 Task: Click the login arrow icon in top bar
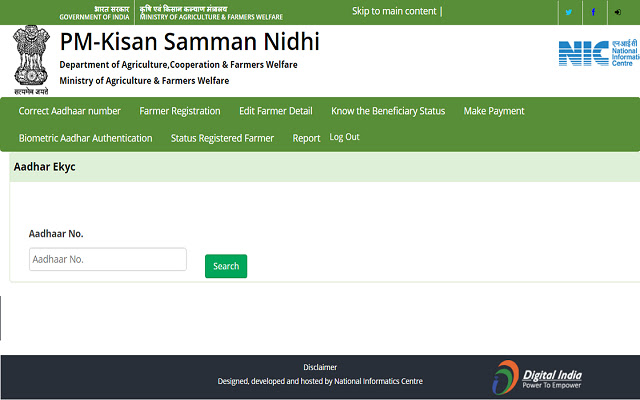click(618, 12)
